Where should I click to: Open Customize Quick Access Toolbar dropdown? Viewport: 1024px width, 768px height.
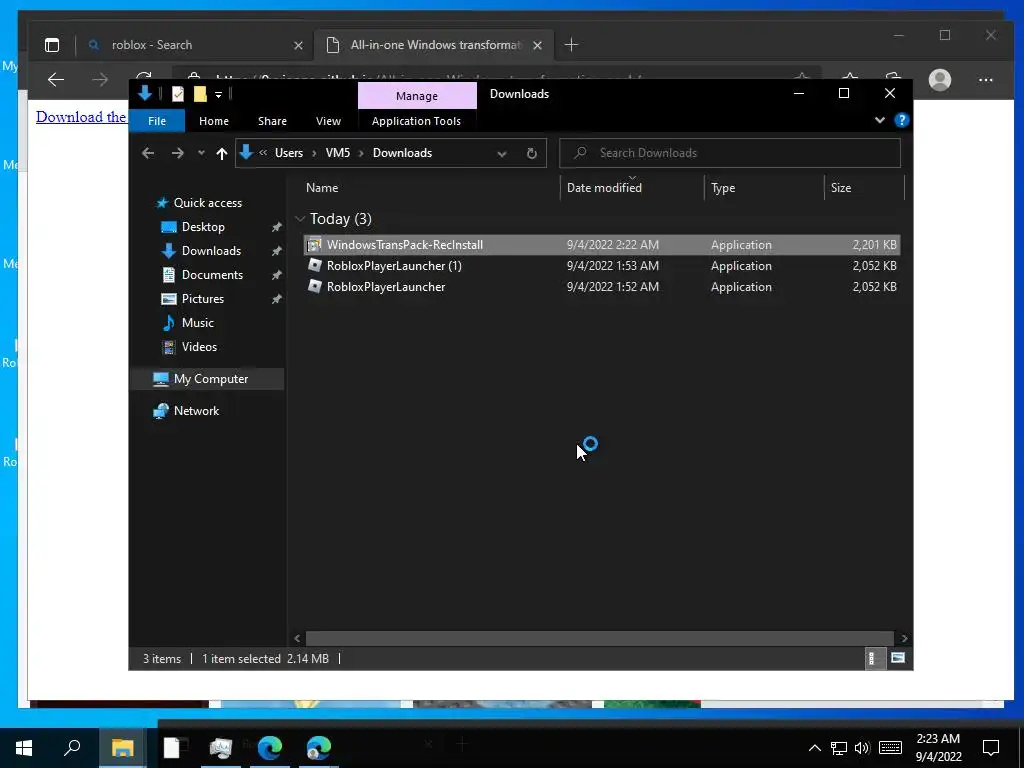218,95
